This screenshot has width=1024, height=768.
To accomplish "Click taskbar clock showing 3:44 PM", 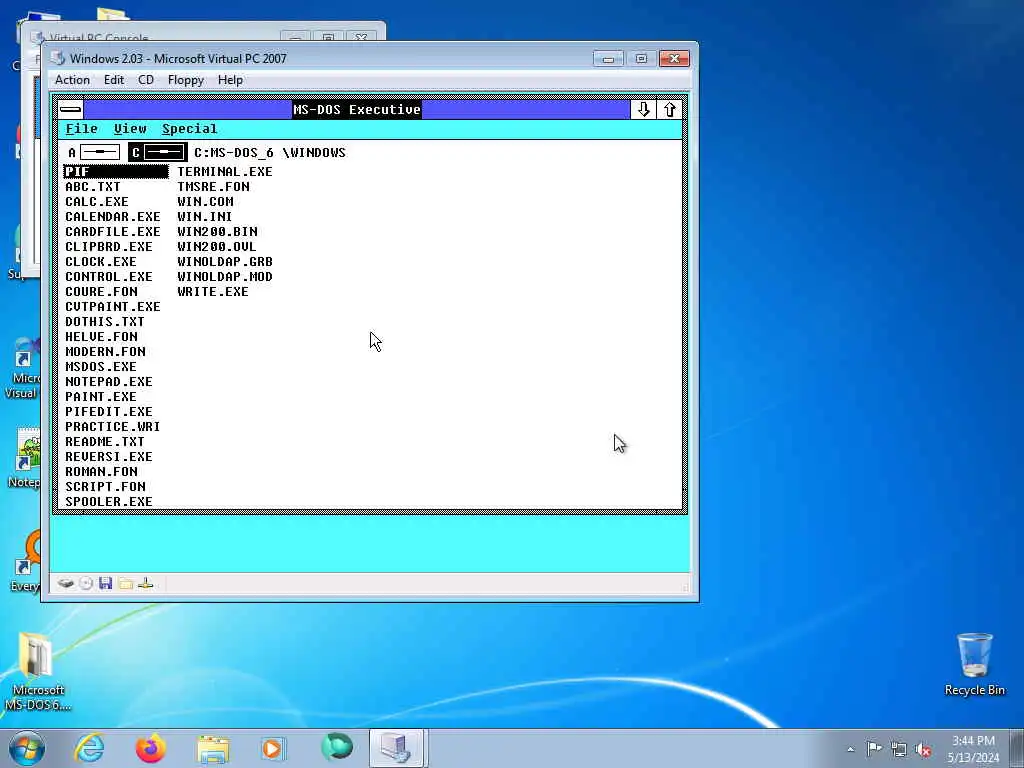I will [973, 749].
